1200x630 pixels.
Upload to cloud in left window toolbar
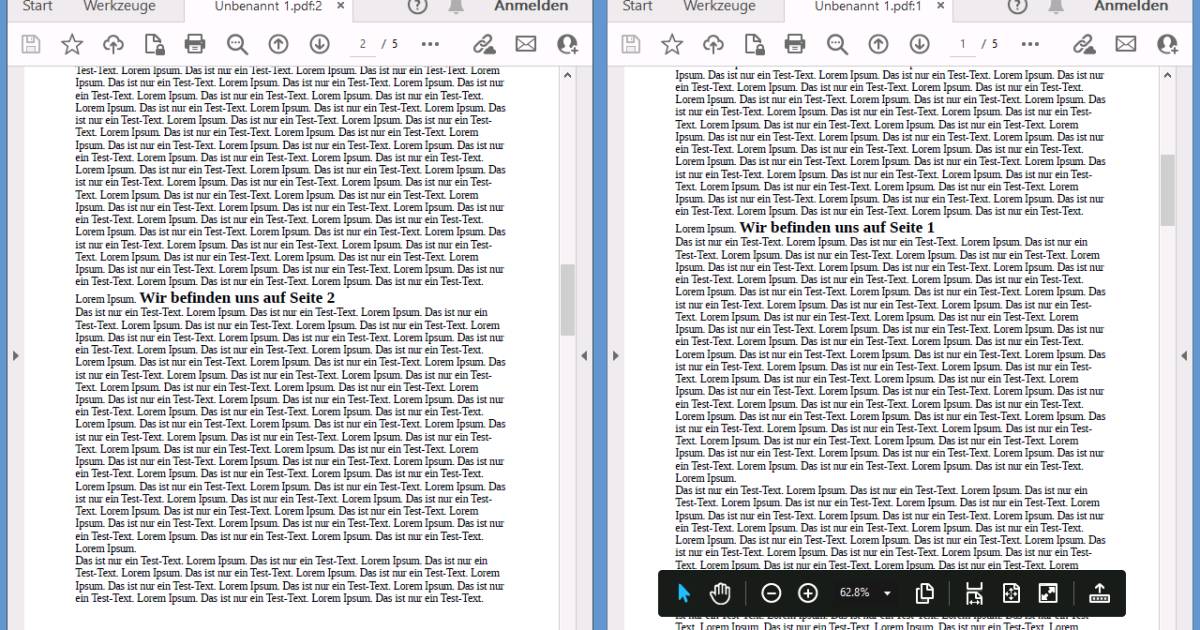[x=113, y=44]
